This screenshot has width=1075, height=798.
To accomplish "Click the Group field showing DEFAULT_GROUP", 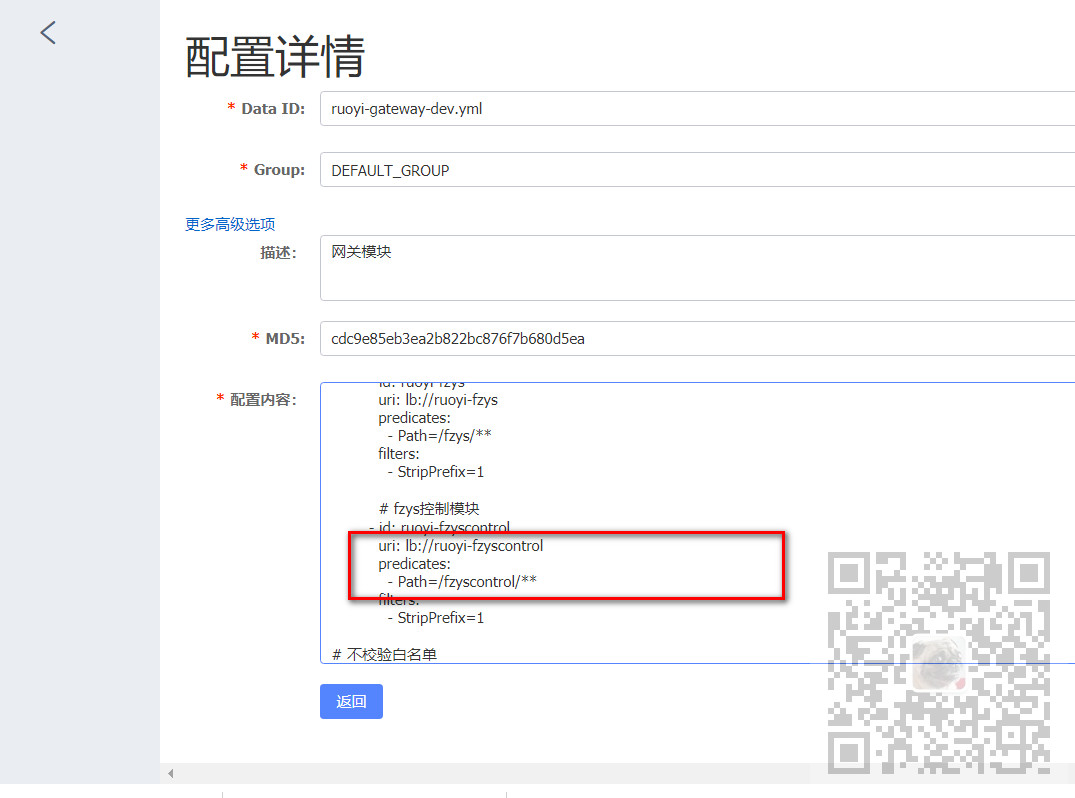I will 697,170.
